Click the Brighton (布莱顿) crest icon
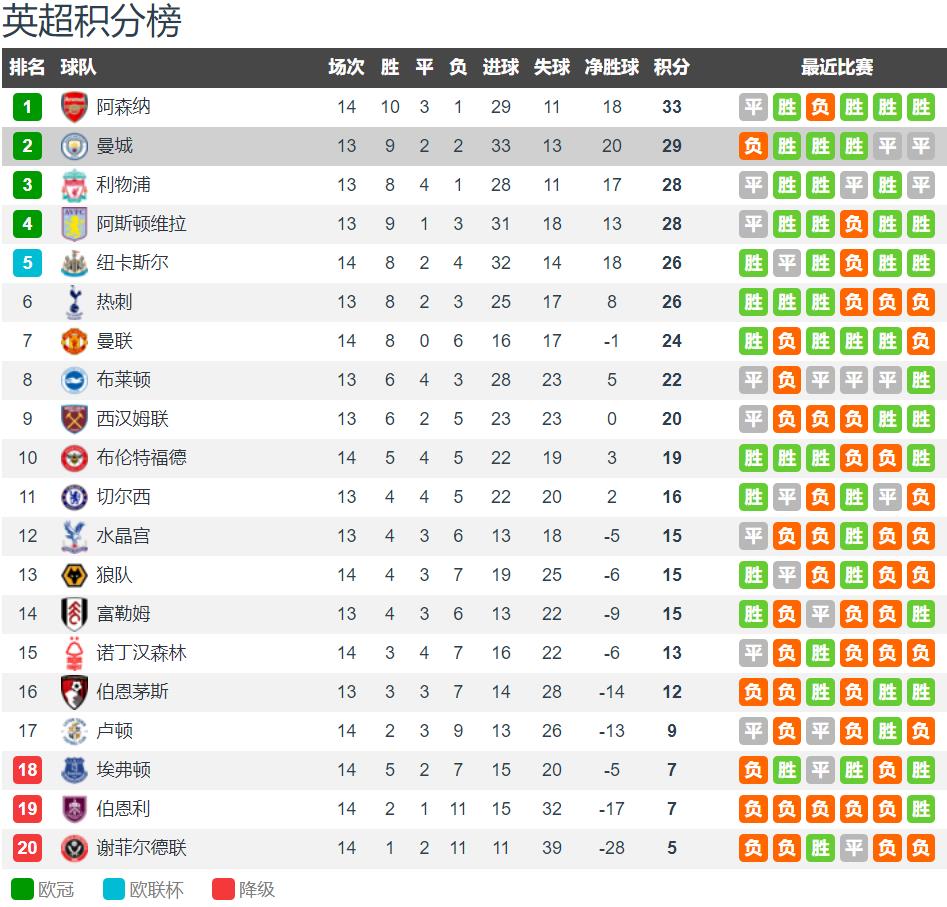Image resolution: width=947 pixels, height=907 pixels. tap(75, 380)
